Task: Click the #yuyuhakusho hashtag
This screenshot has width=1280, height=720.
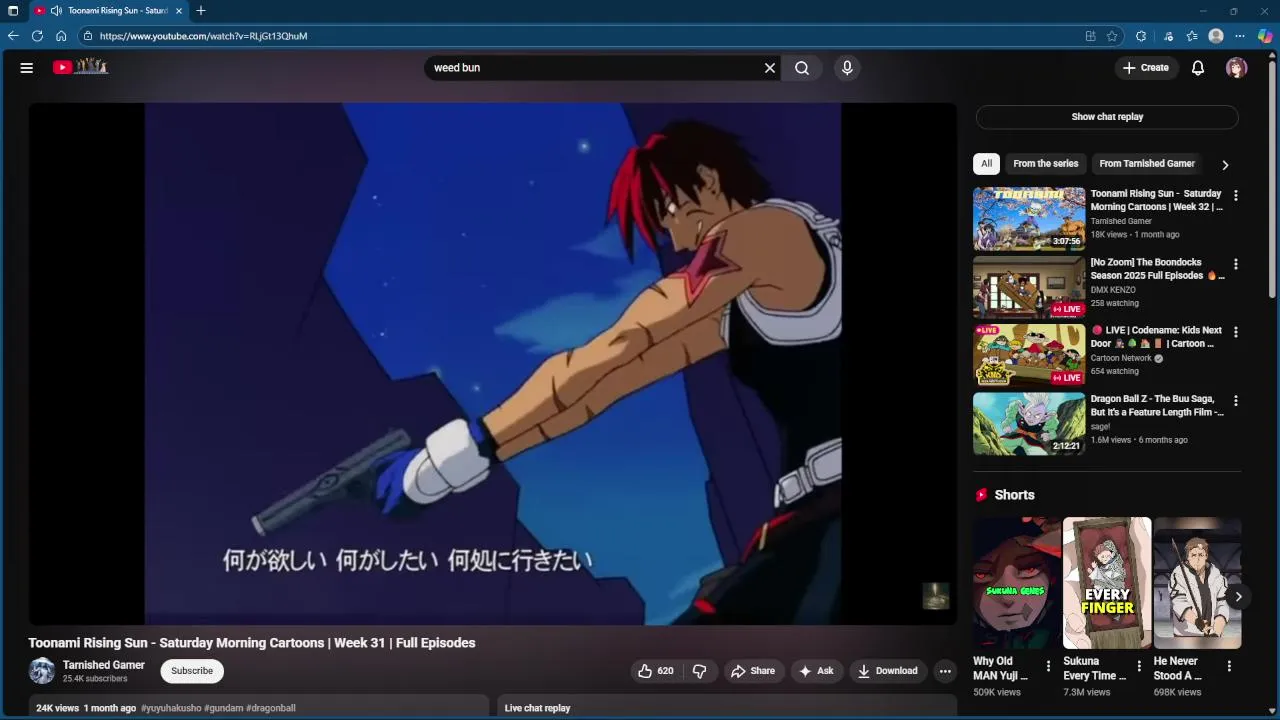Action: pos(171,708)
